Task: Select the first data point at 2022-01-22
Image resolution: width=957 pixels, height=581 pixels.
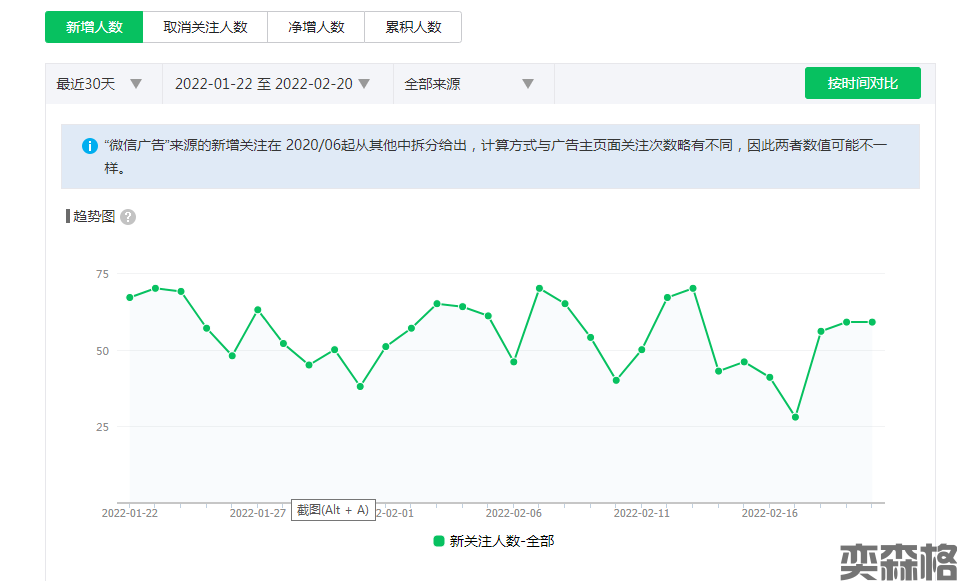Action: coord(130,297)
